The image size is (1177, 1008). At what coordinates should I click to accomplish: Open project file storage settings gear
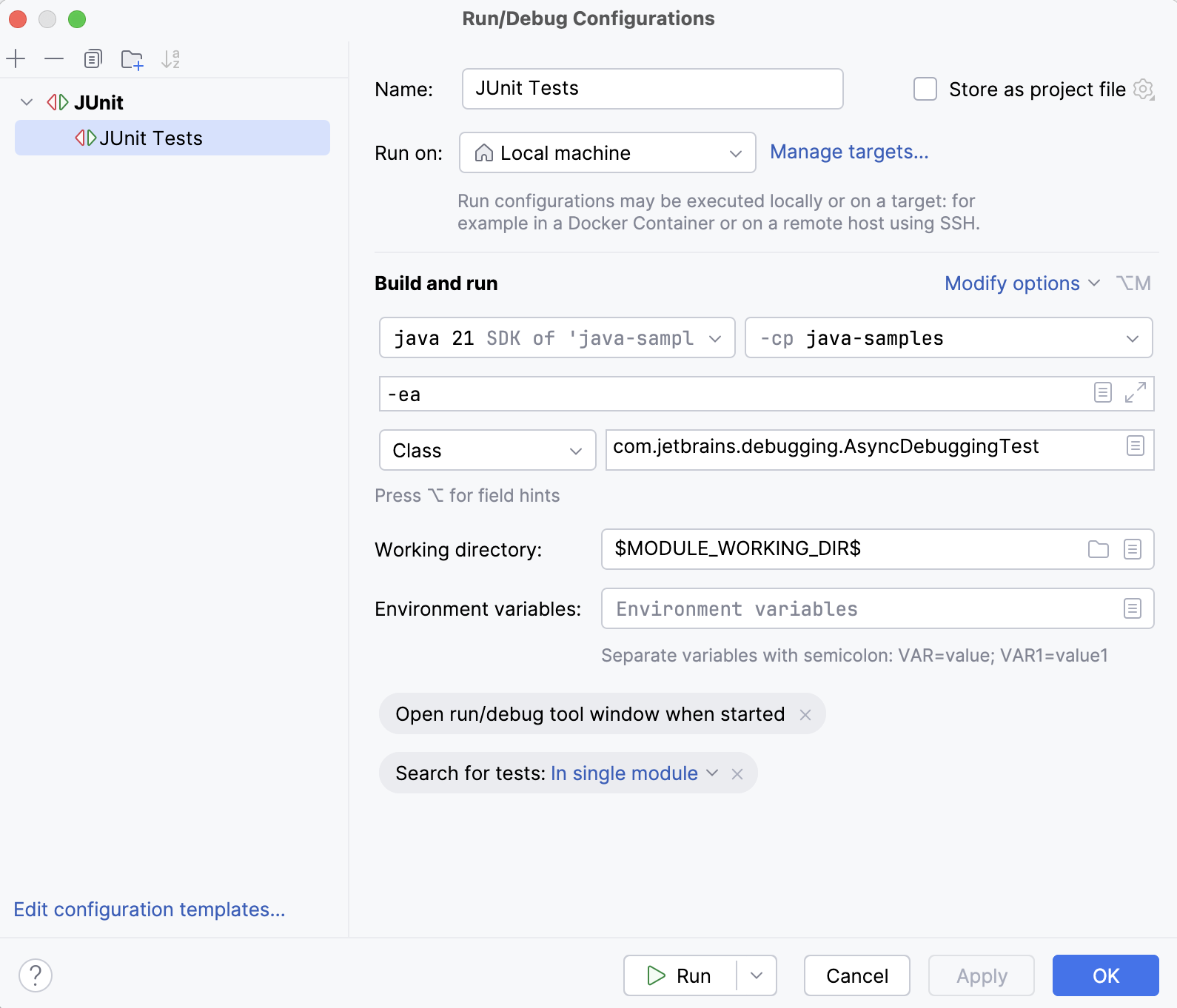1144,90
